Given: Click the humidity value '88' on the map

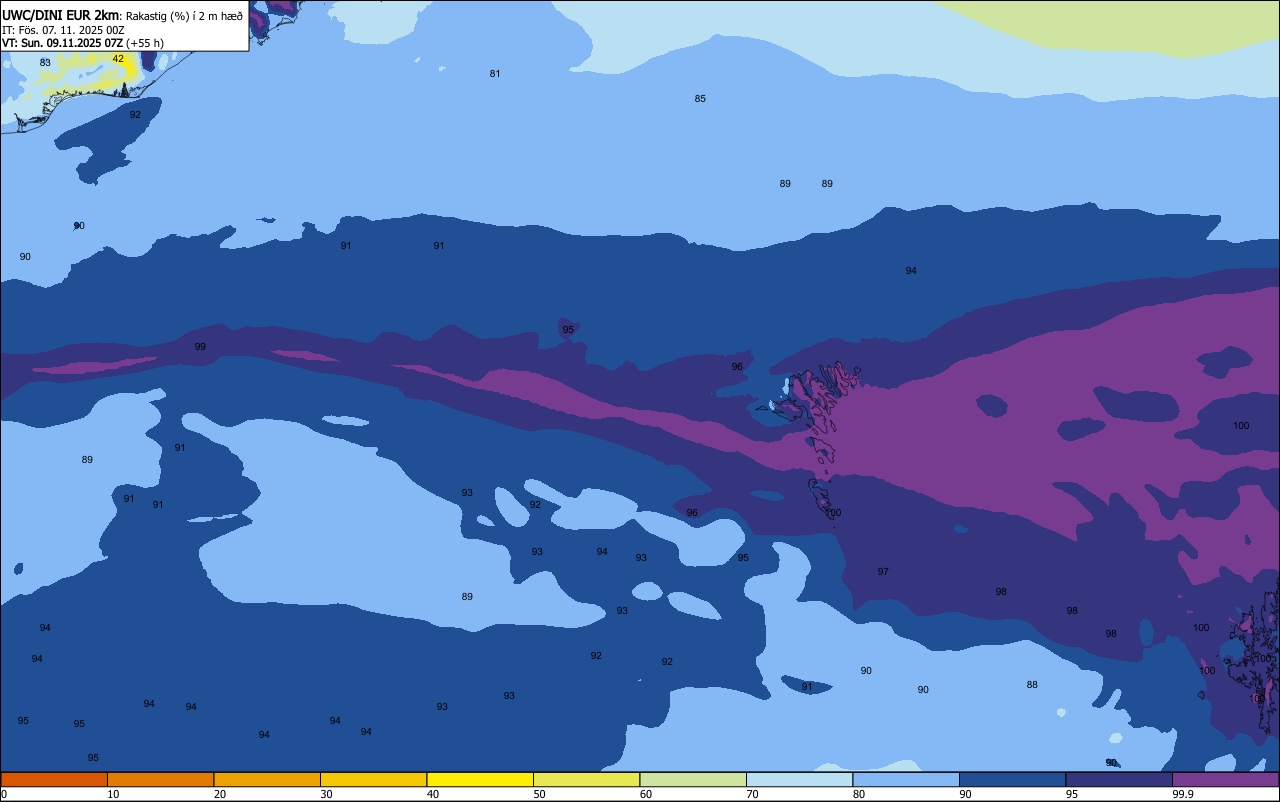Looking at the screenshot, I should pyautogui.click(x=1032, y=685).
